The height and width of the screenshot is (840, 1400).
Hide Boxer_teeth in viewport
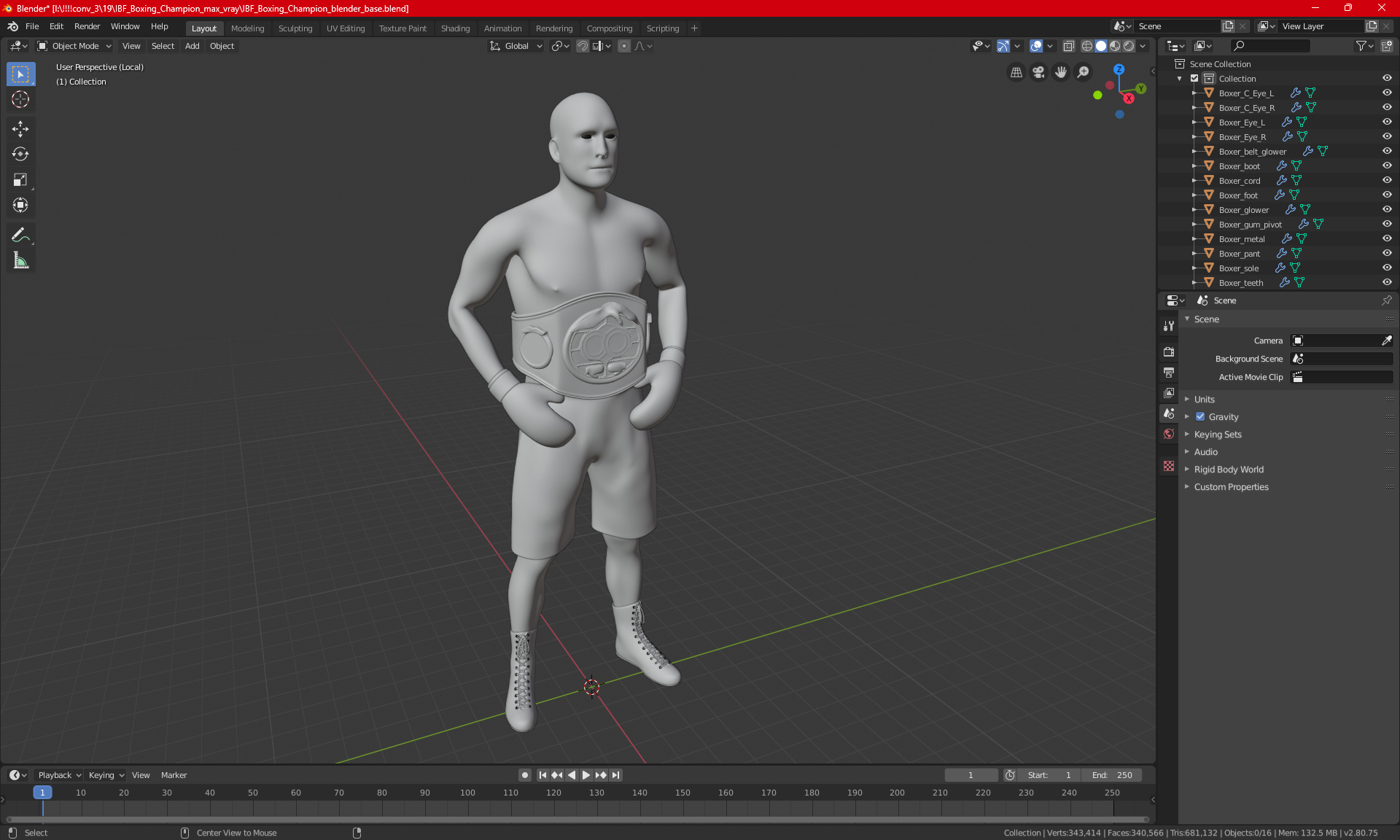pyautogui.click(x=1386, y=282)
